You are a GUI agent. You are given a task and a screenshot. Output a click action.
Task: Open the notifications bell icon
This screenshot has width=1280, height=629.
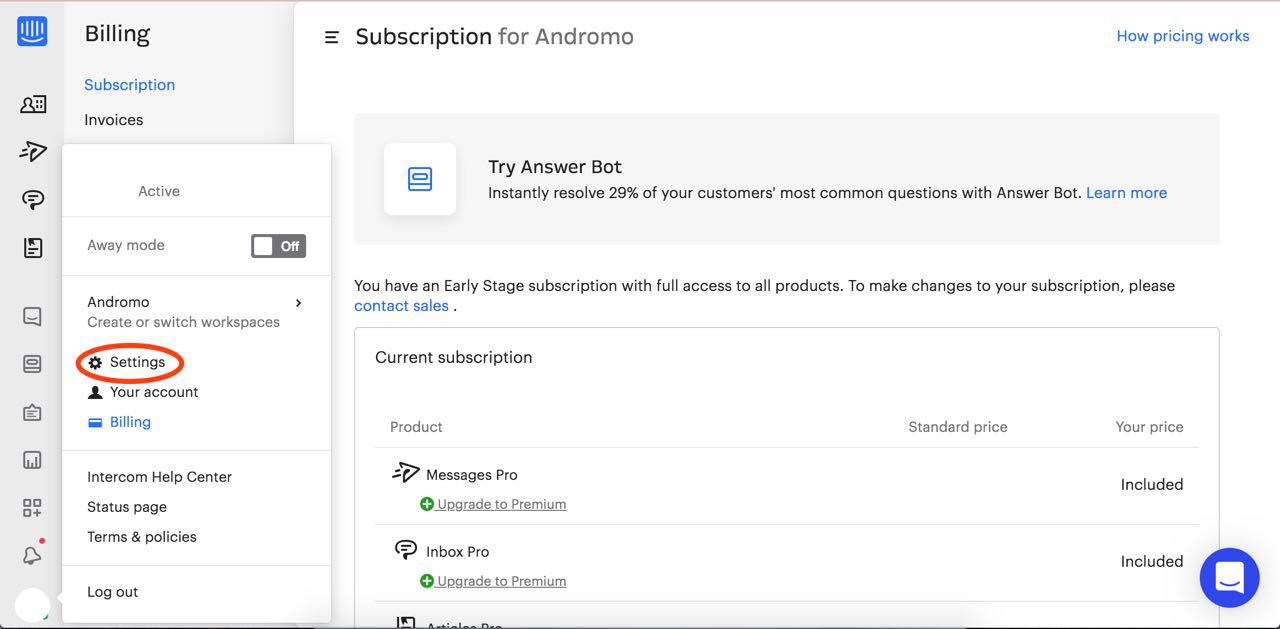(x=32, y=556)
